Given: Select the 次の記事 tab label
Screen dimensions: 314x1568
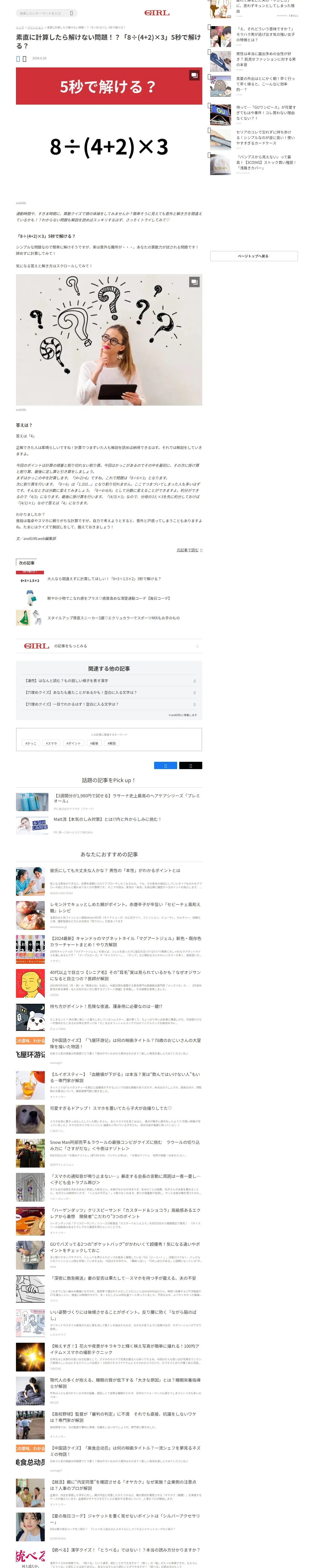Looking at the screenshot, I should (26, 563).
